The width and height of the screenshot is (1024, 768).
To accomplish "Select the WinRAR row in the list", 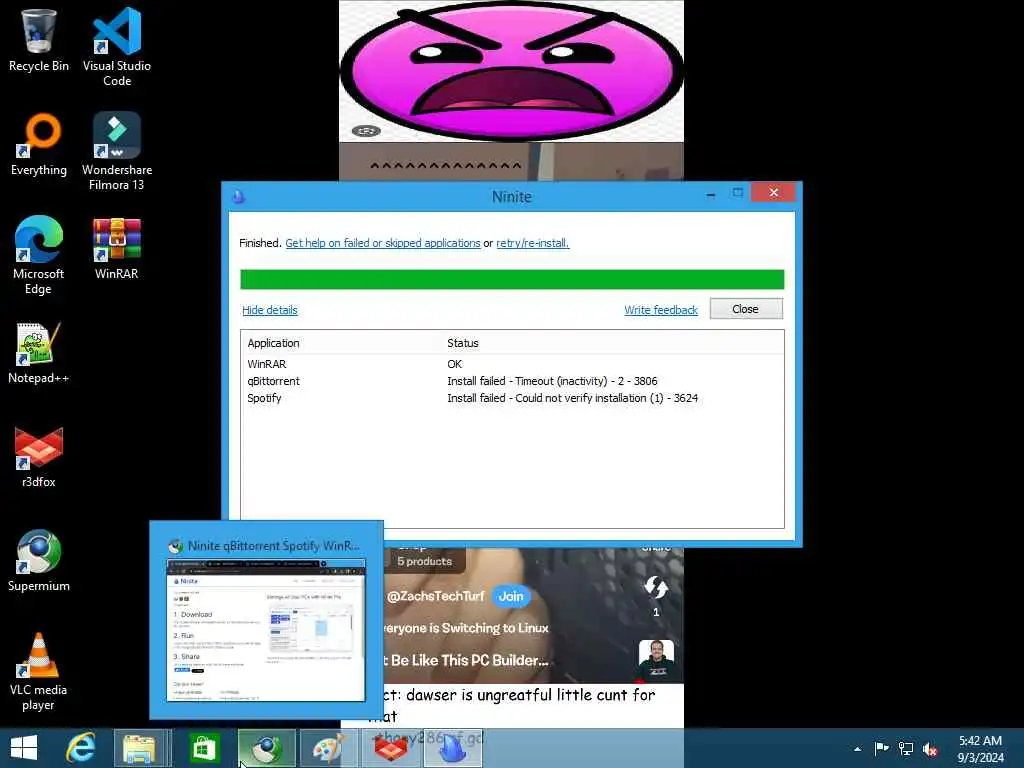I will click(x=512, y=364).
